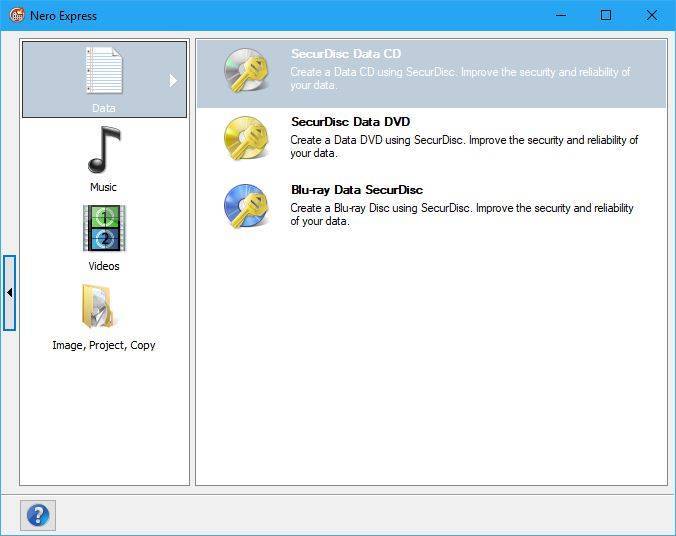Select the Videos label in sidebar
Viewport: 676px width, 536px height.
pyautogui.click(x=104, y=266)
